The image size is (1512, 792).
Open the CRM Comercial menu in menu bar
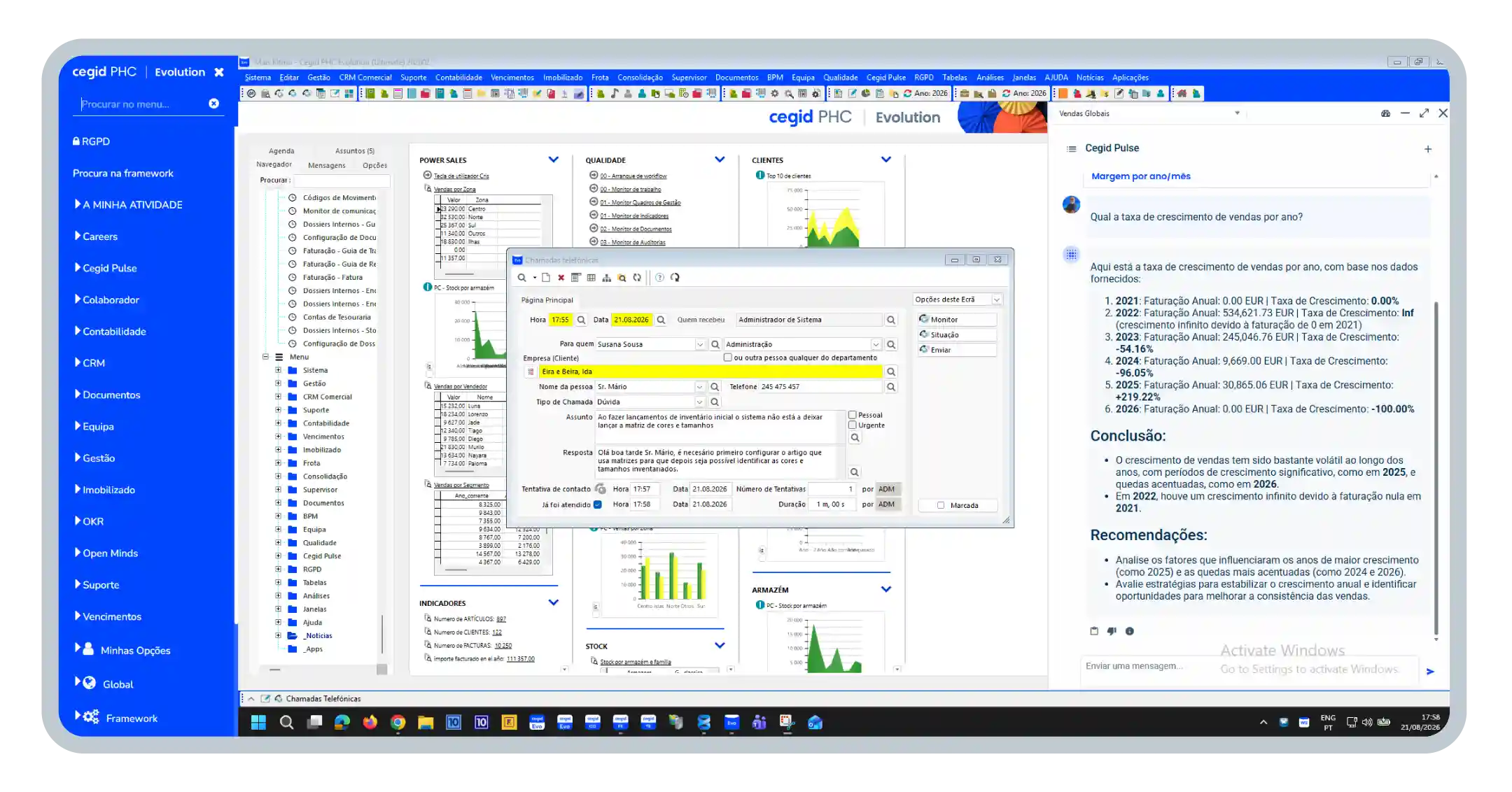point(365,78)
